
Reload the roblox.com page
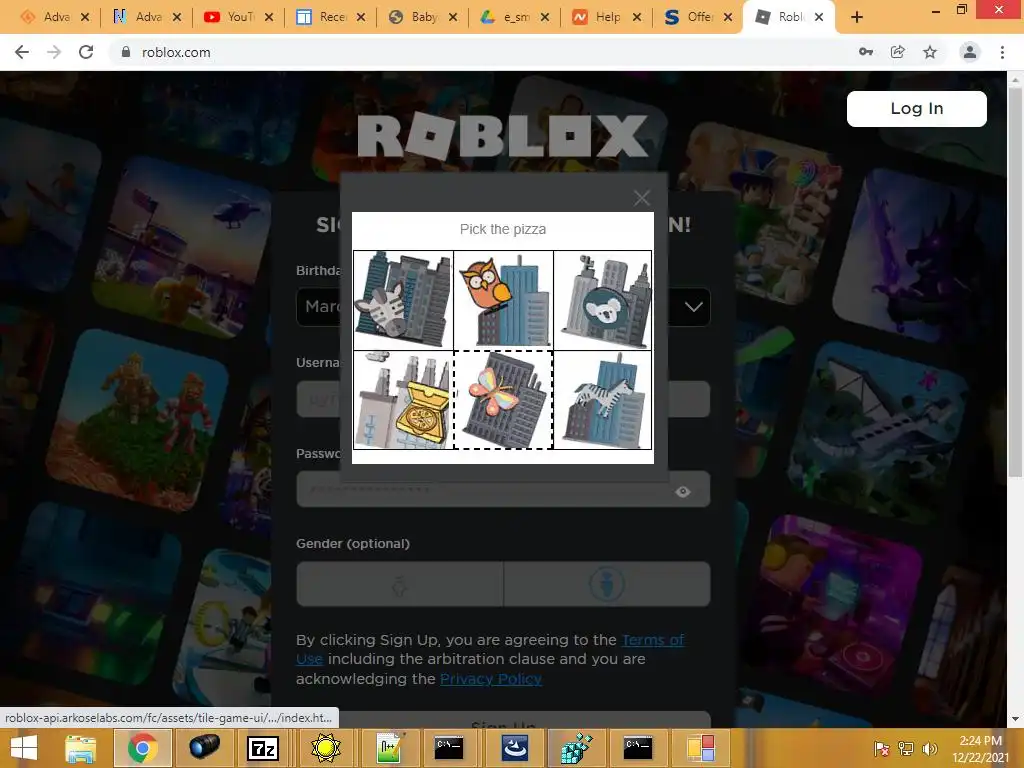pyautogui.click(x=86, y=52)
